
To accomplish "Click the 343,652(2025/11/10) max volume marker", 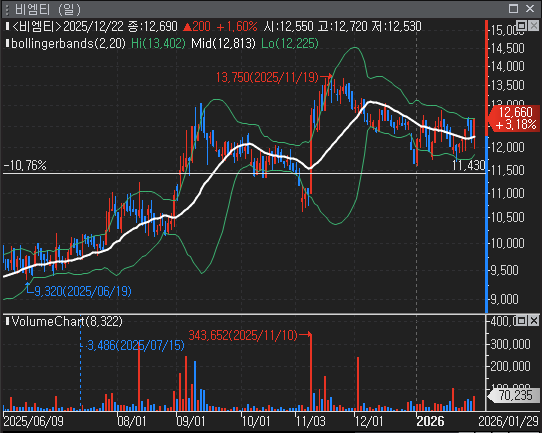I will pos(243,335).
